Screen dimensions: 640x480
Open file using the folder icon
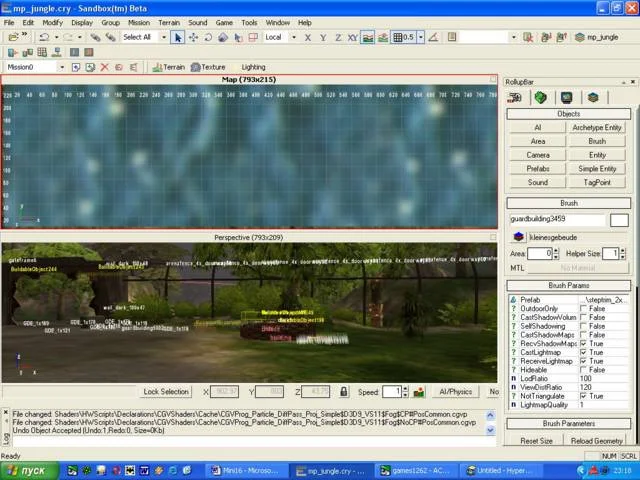(13, 37)
